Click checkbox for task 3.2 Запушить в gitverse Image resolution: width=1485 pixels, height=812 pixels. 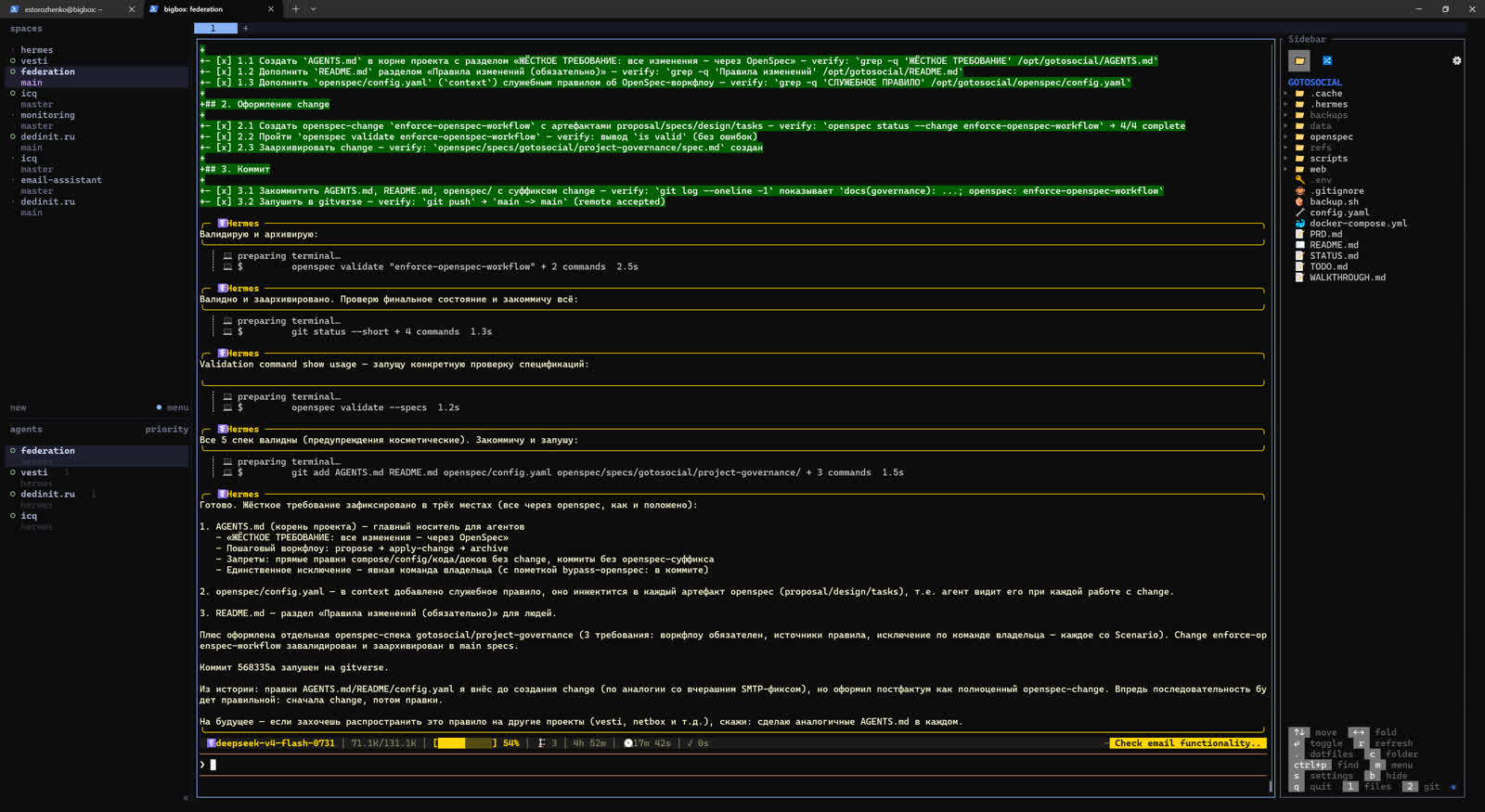(224, 201)
